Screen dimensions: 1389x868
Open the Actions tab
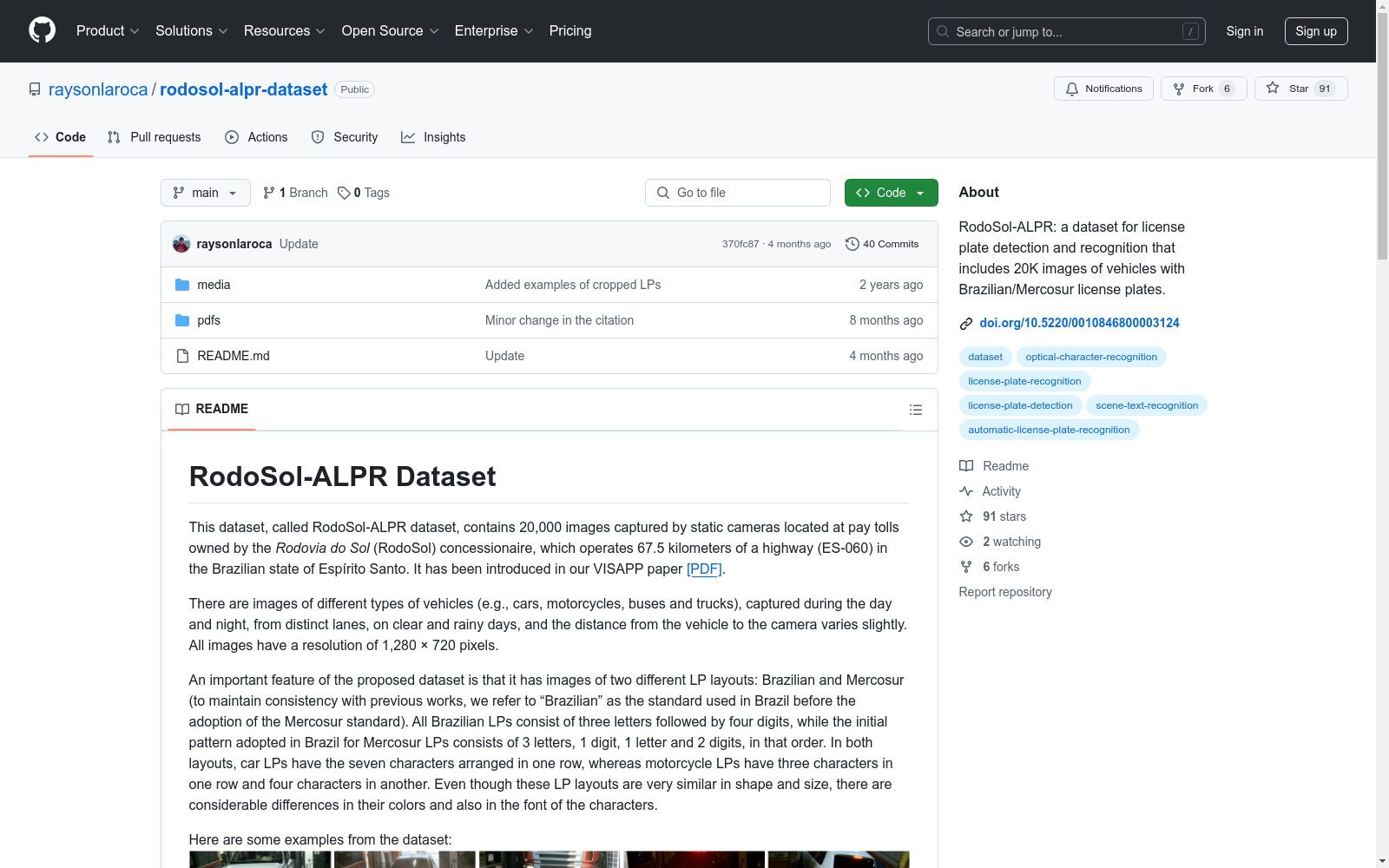click(x=256, y=137)
